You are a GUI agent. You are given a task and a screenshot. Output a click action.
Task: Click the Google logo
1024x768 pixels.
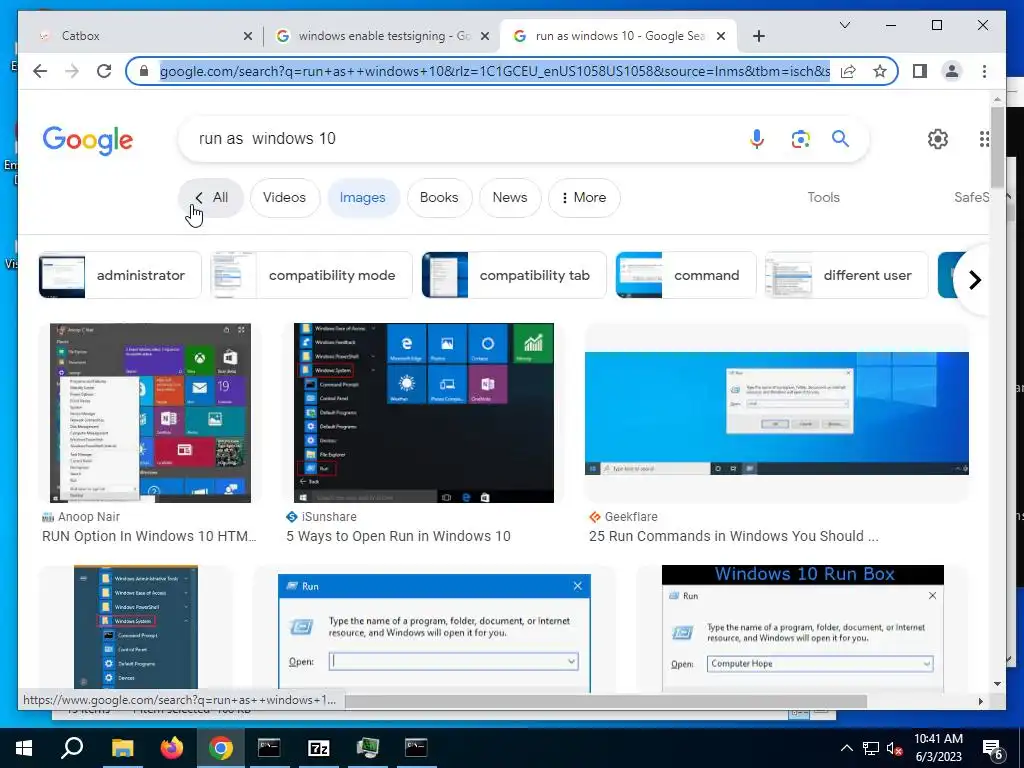[x=88, y=140]
